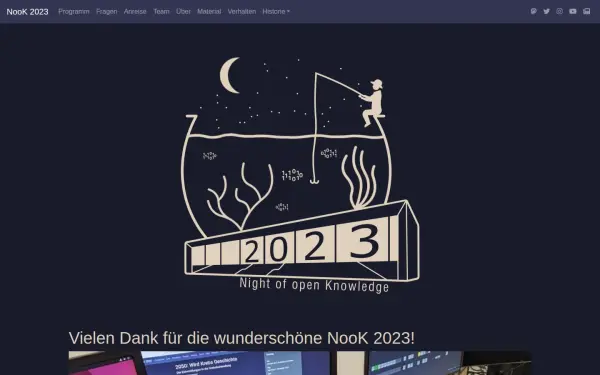Go to Material section
Image resolution: width=600 pixels, height=375 pixels.
point(209,11)
